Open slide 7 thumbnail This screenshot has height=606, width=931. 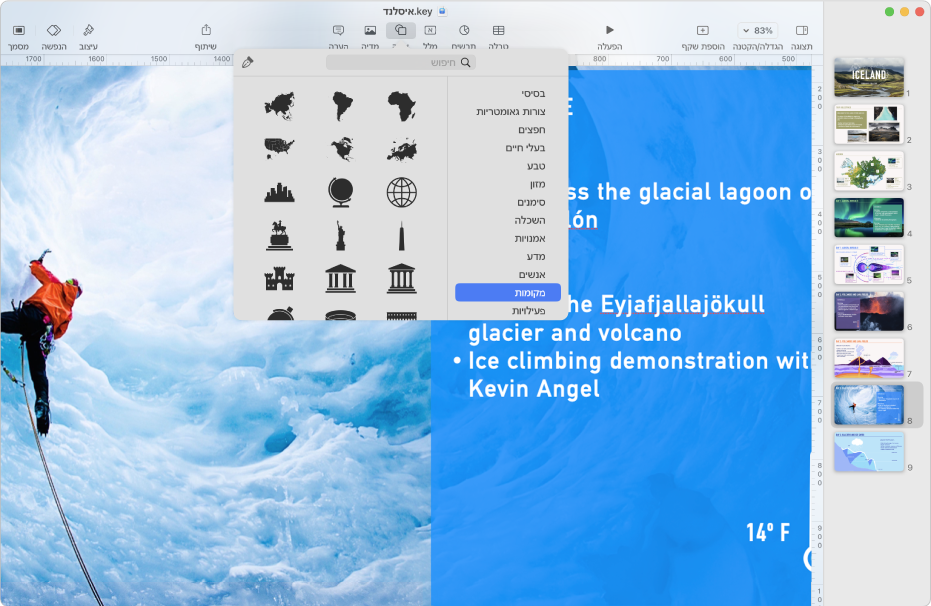tap(869, 358)
